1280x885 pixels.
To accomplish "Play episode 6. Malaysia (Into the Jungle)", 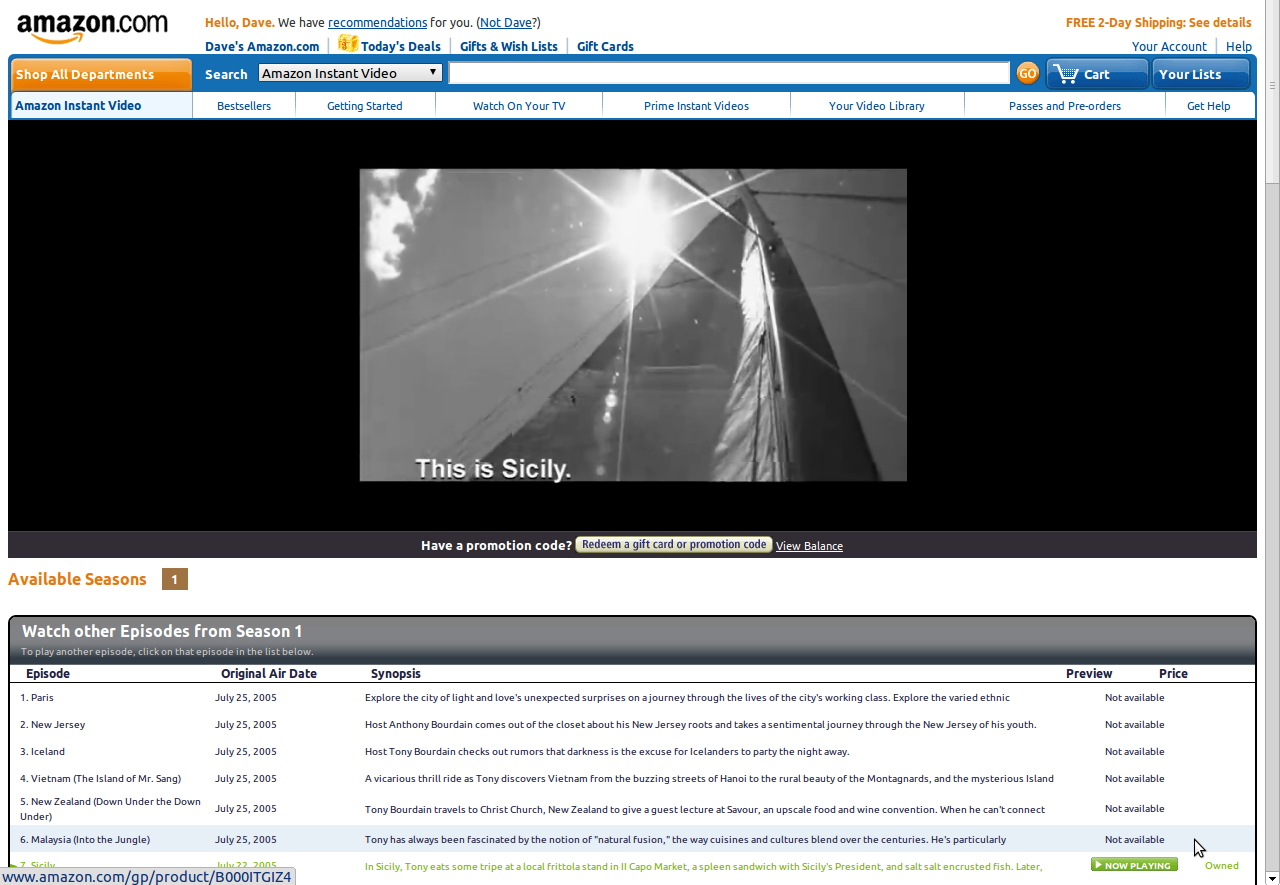I will click(85, 840).
